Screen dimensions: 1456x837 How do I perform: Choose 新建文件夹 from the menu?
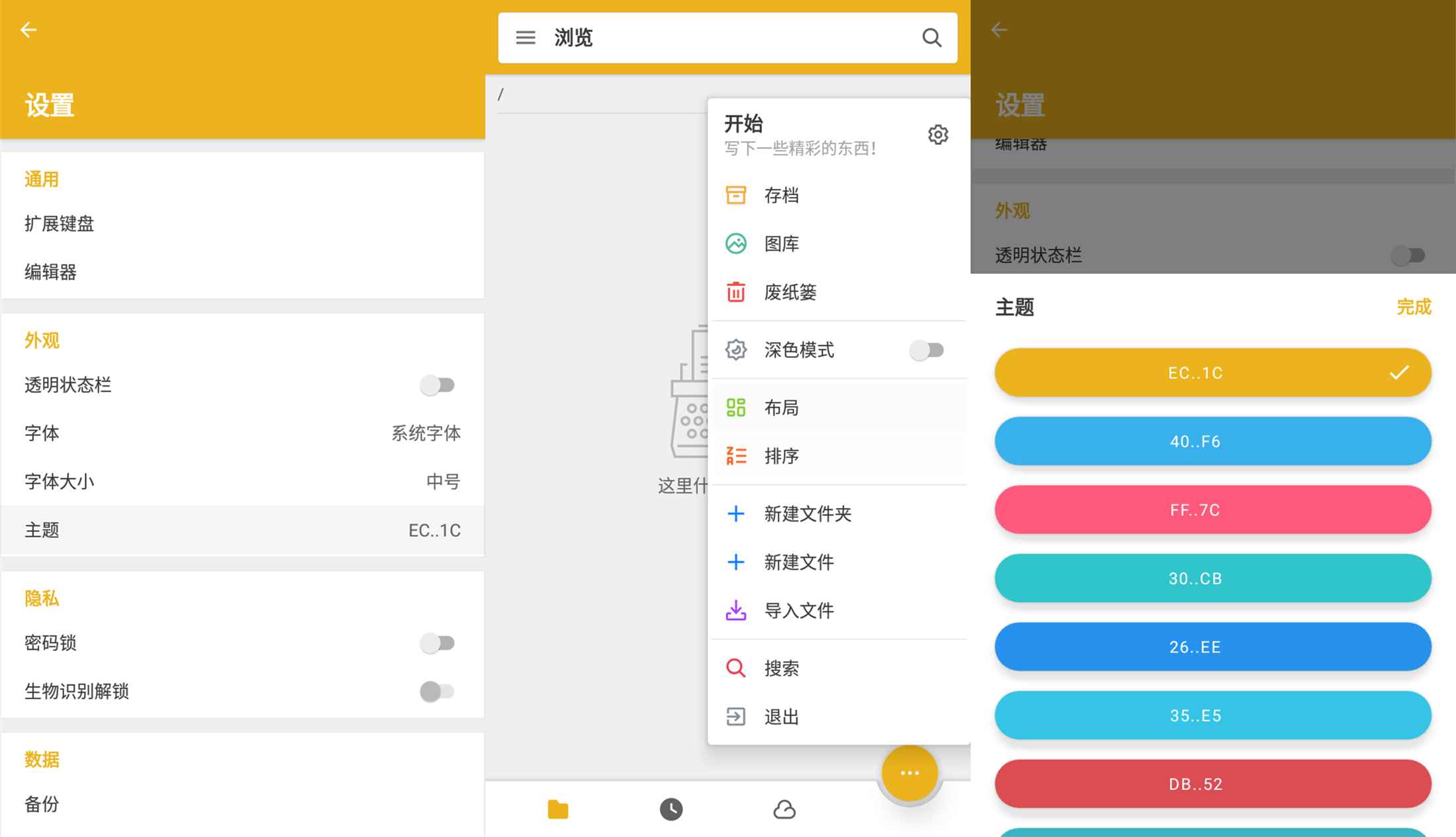tap(807, 513)
